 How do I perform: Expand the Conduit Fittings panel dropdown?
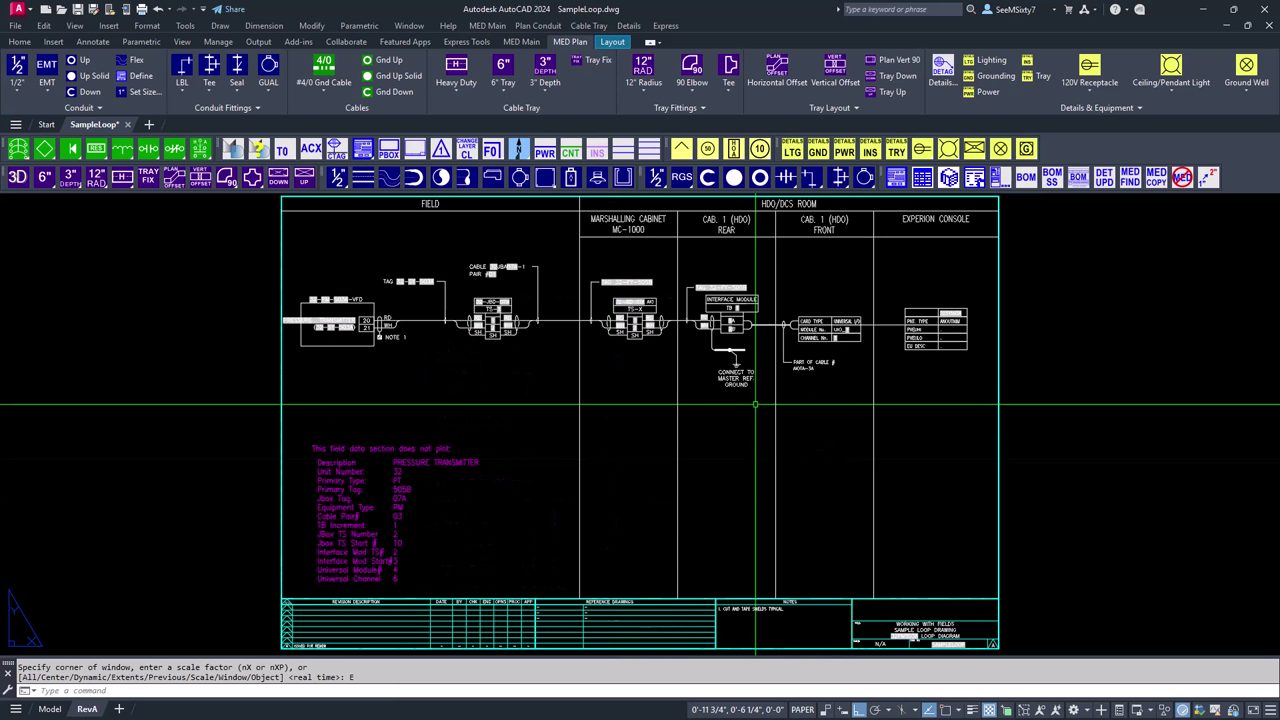click(227, 108)
